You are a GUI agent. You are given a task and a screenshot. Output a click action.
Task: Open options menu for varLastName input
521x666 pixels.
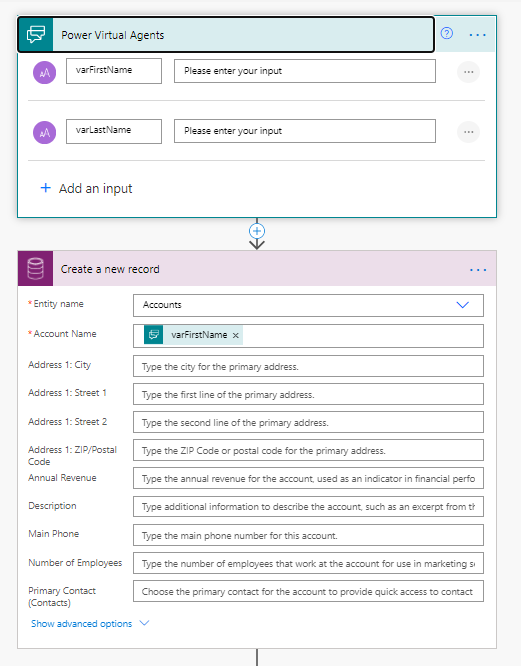(x=468, y=132)
